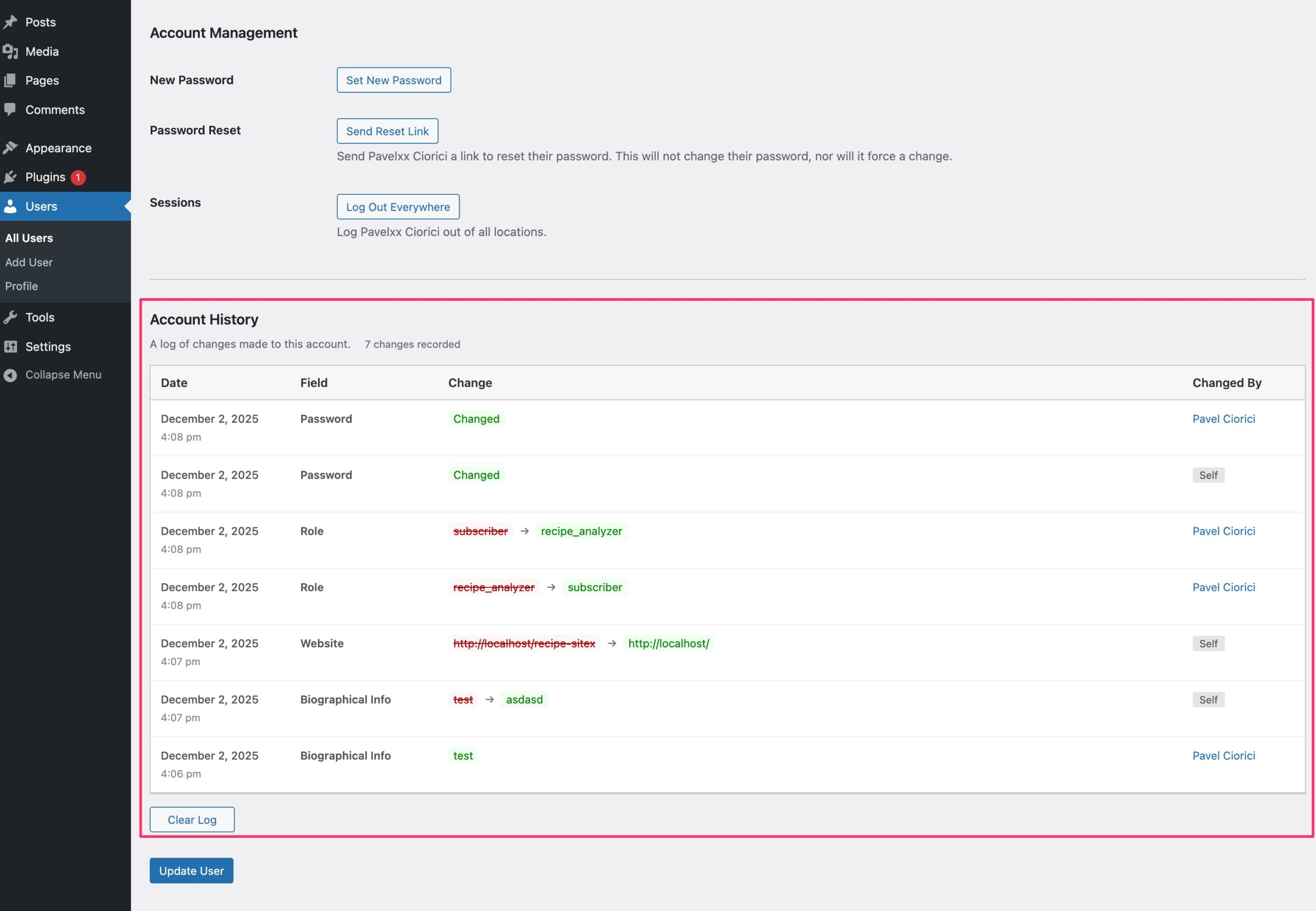The image size is (1316, 911).
Task: Click the Comments bubble icon
Action: [10, 109]
